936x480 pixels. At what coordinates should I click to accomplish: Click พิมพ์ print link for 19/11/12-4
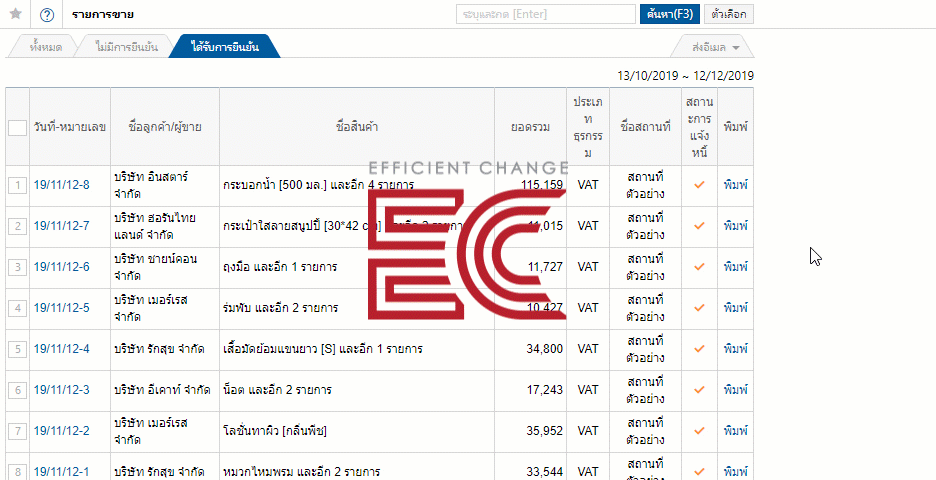click(x=735, y=348)
